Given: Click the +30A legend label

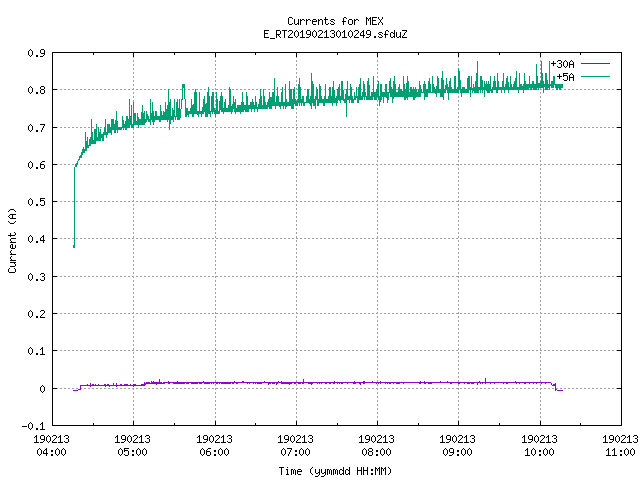Looking at the screenshot, I should click(562, 64).
